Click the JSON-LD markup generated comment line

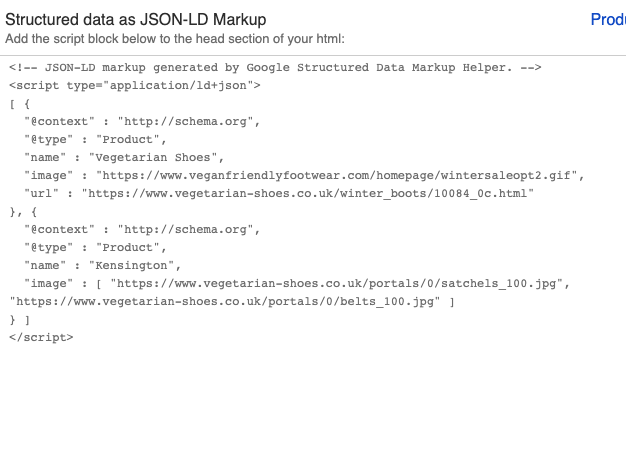(275, 67)
